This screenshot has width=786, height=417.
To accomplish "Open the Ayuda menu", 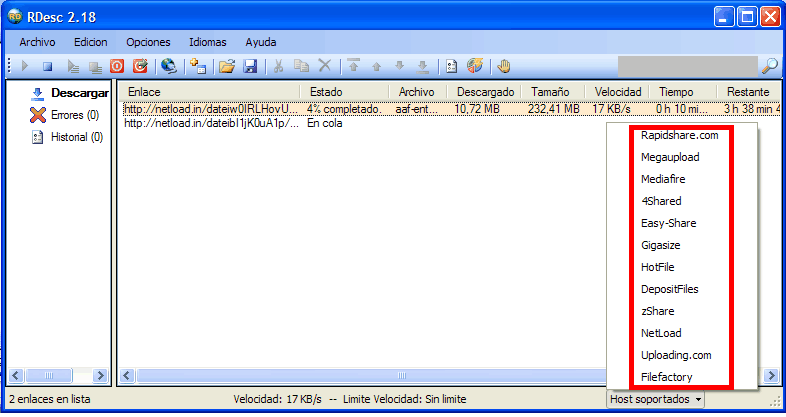I will pos(261,42).
